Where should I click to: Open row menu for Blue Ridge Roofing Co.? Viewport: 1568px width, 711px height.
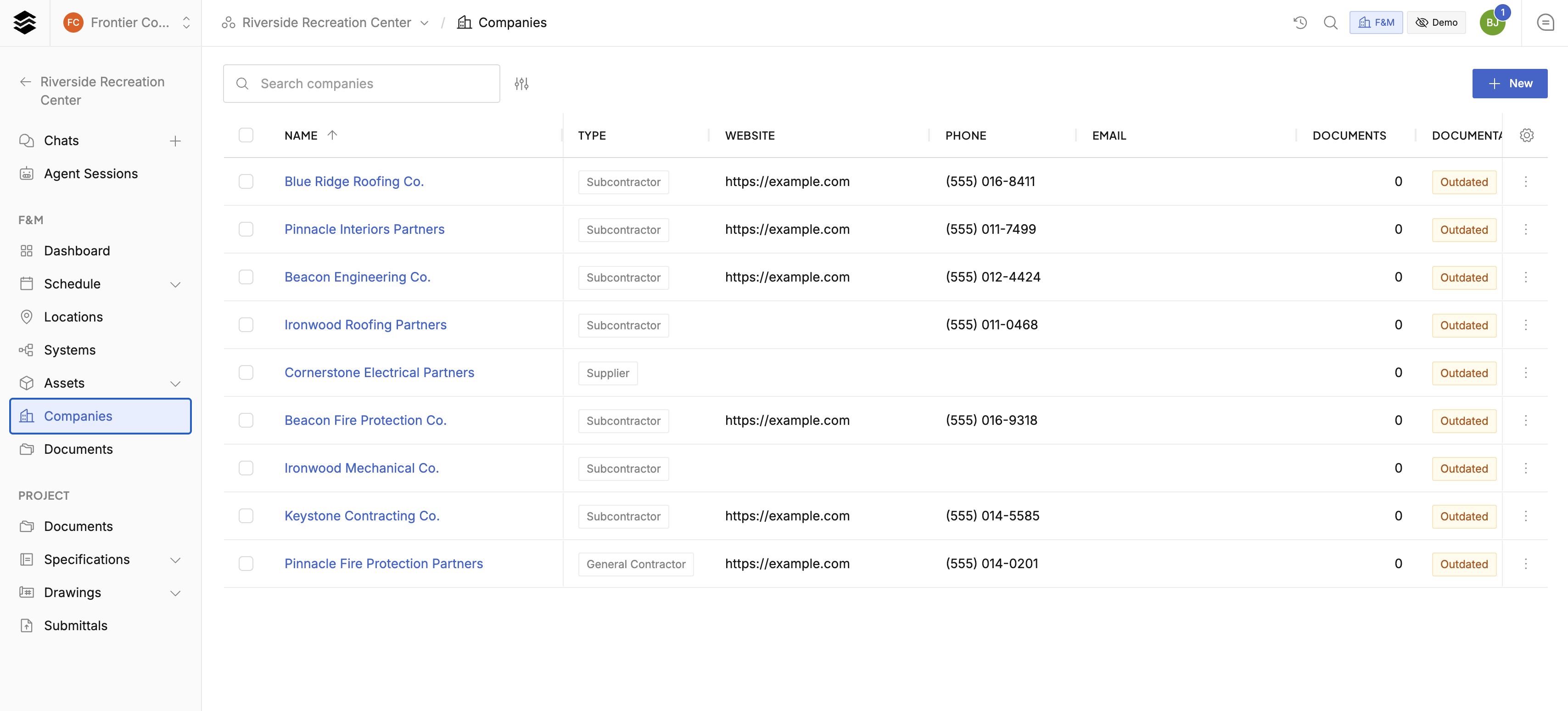(1525, 181)
